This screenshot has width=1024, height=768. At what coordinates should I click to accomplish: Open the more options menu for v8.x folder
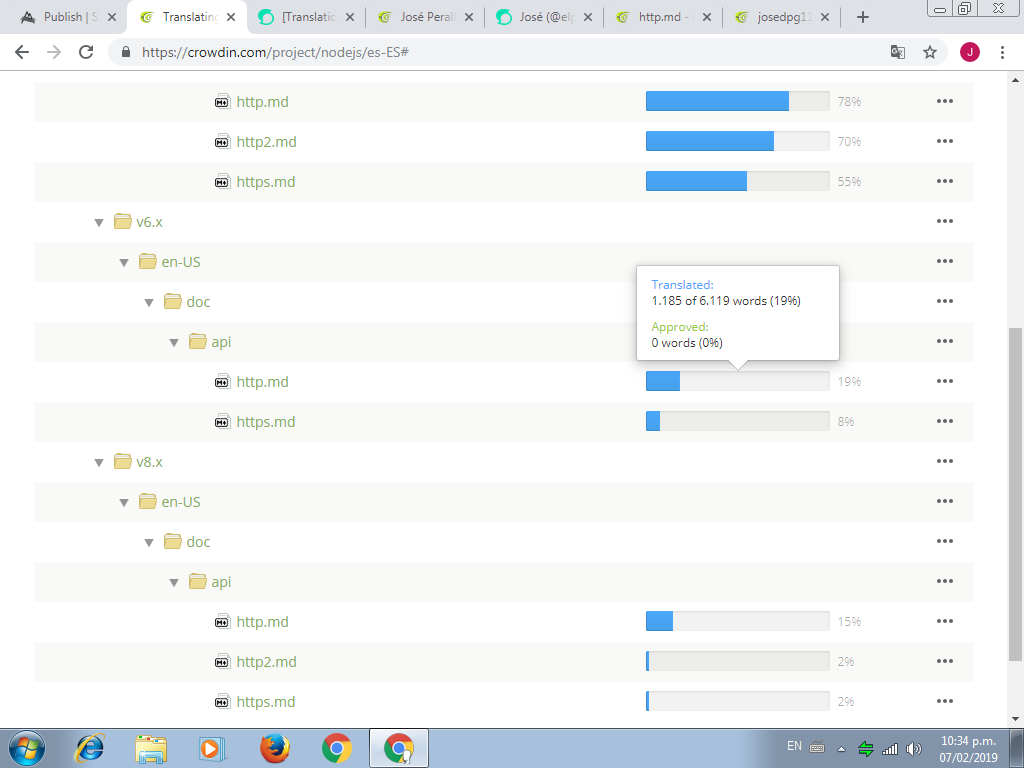[x=944, y=461]
